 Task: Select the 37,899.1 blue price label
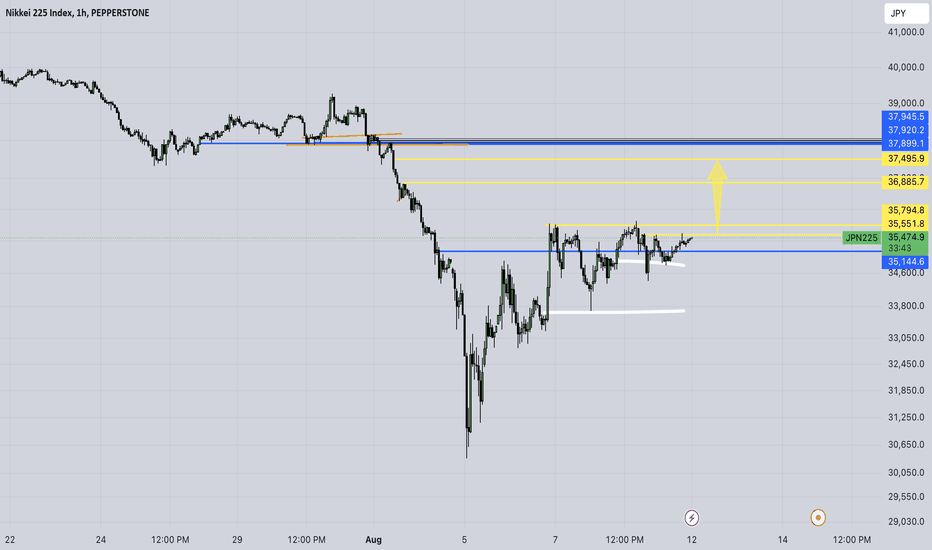(905, 143)
